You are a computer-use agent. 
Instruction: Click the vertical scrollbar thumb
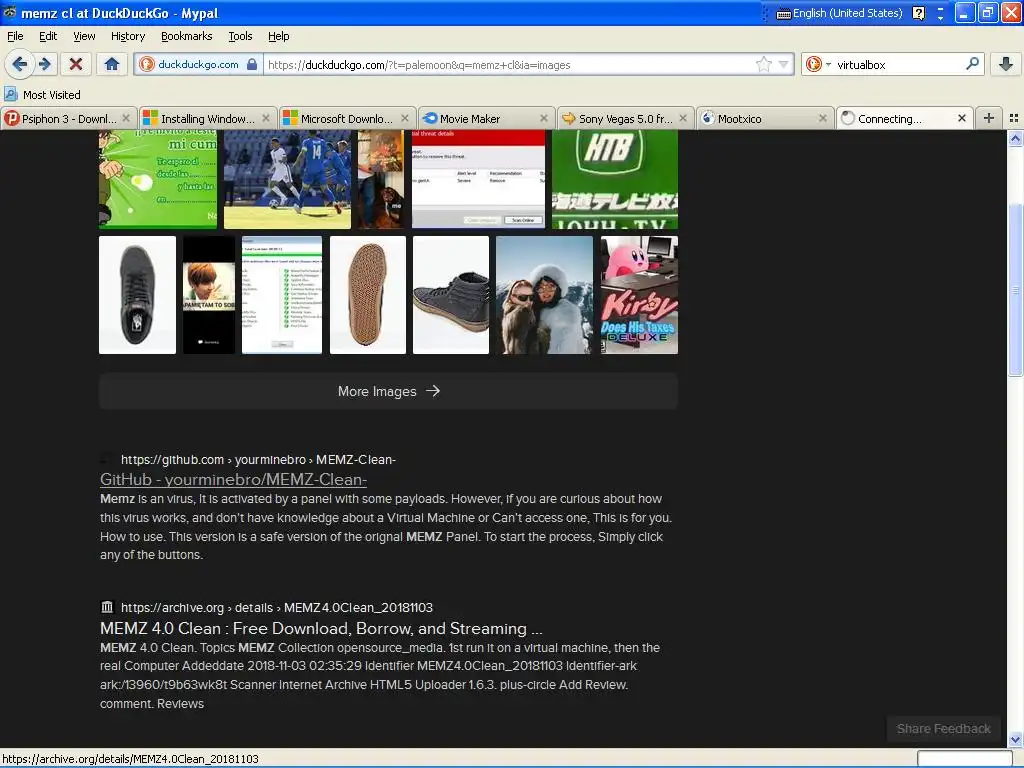click(1015, 289)
